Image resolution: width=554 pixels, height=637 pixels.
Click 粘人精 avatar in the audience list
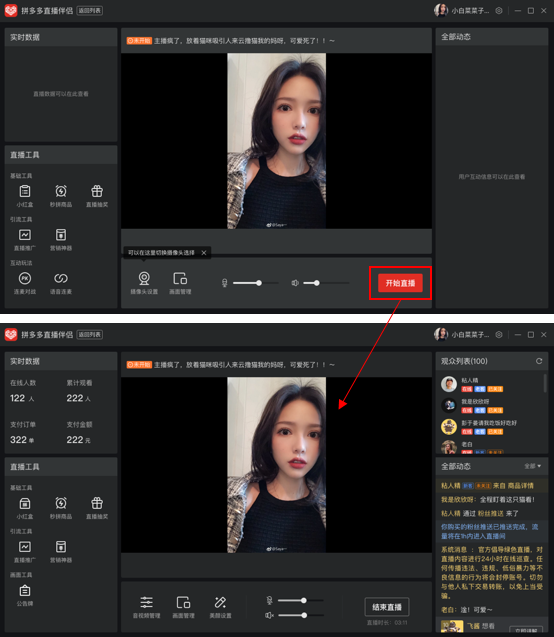(449, 384)
